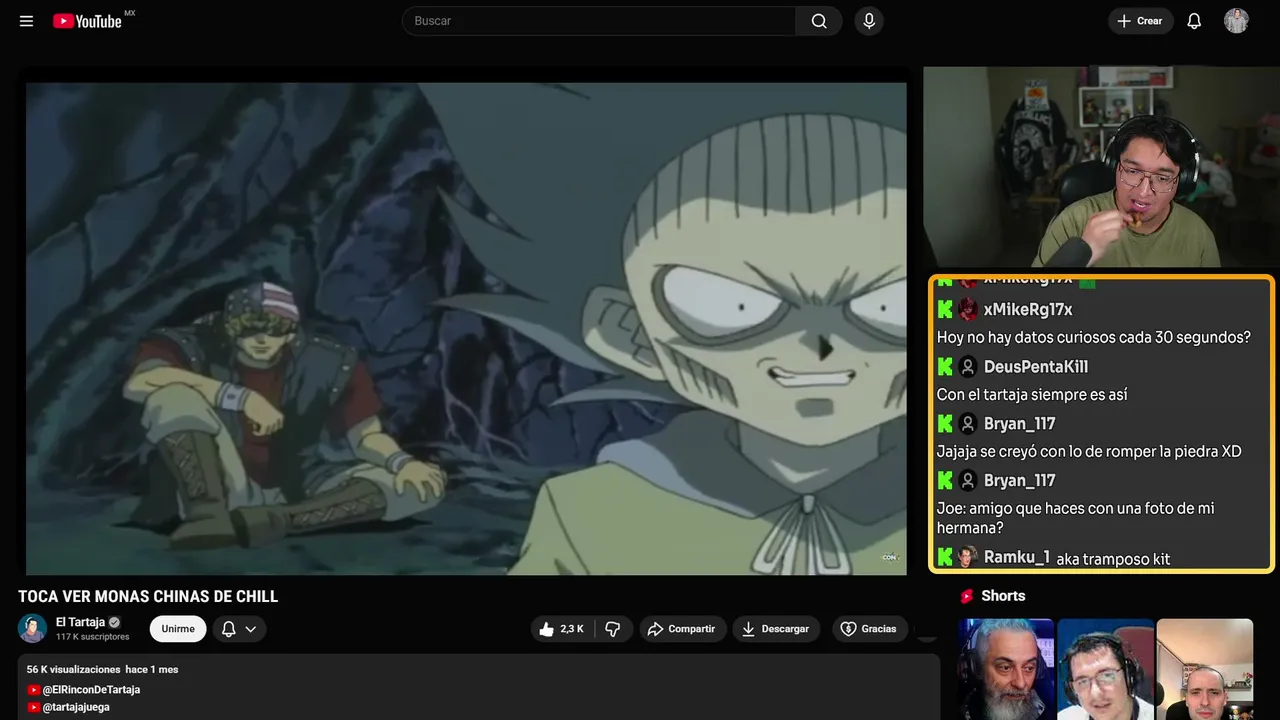The height and width of the screenshot is (720, 1280).
Task: Click the Shorts section icon
Action: click(966, 596)
